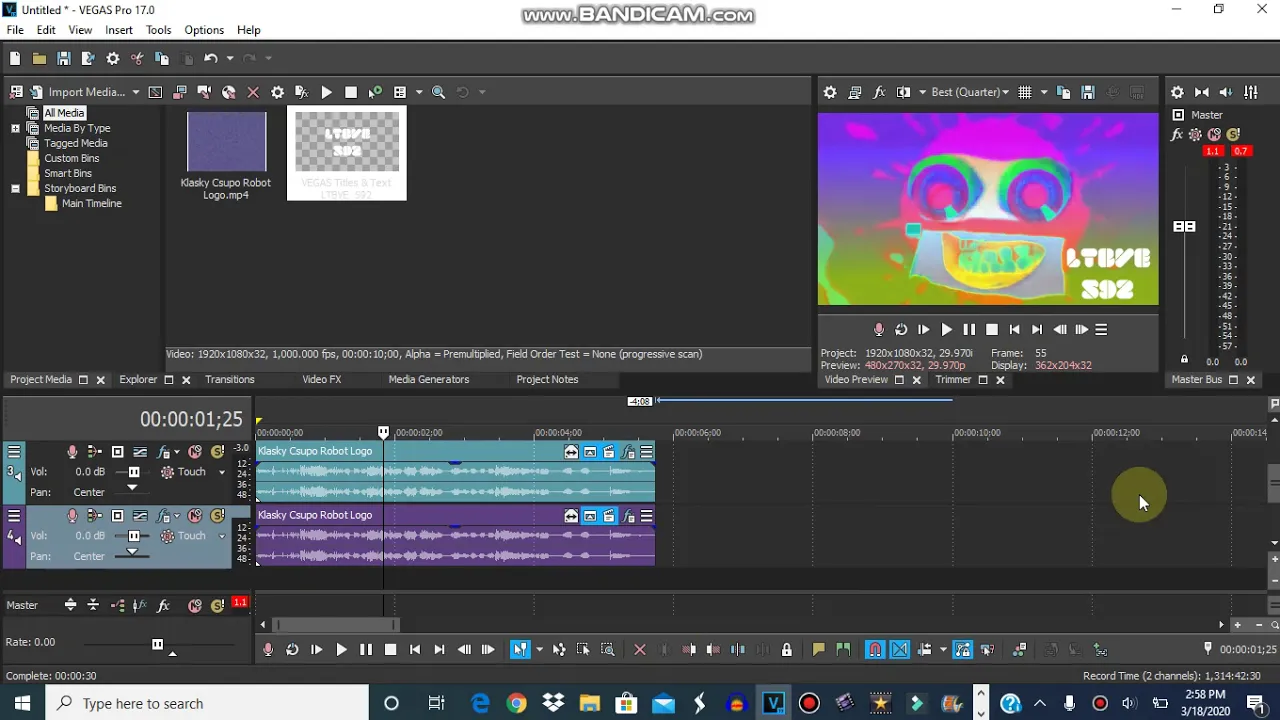The width and height of the screenshot is (1280, 720).
Task: Switch to the Video FX tab
Action: (x=322, y=380)
